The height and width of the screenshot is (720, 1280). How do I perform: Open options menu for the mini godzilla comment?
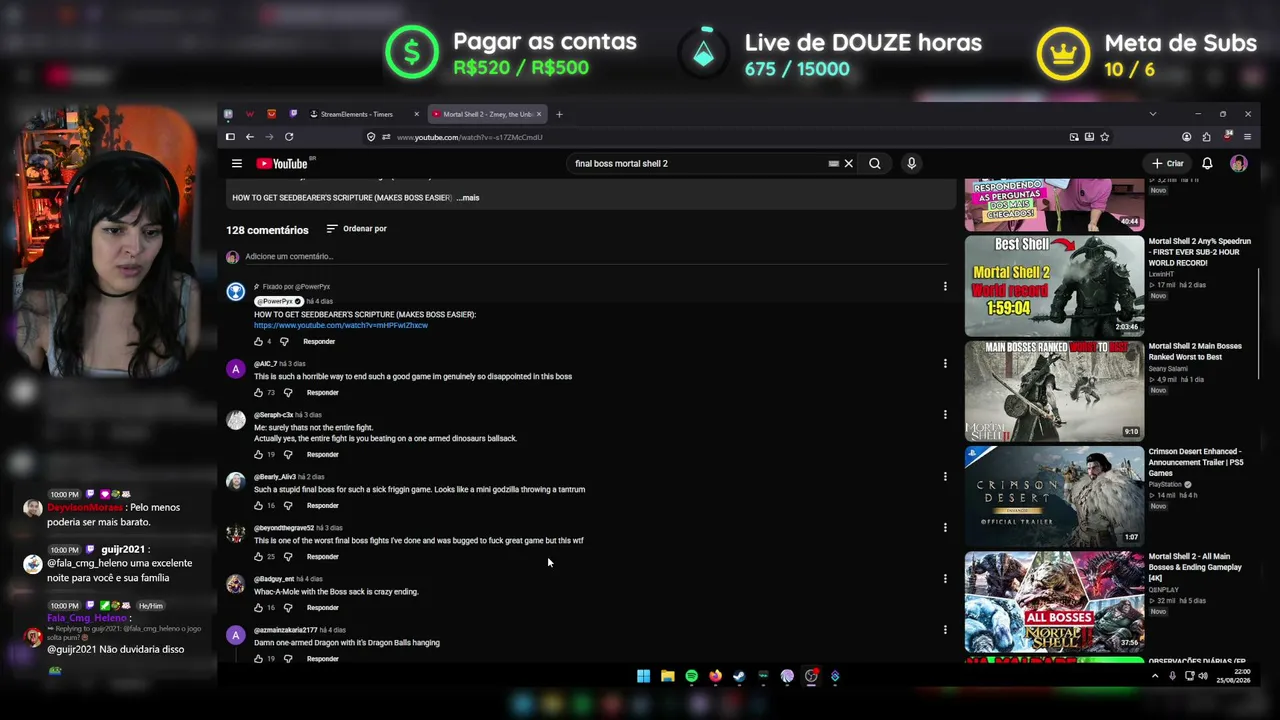[945, 477]
